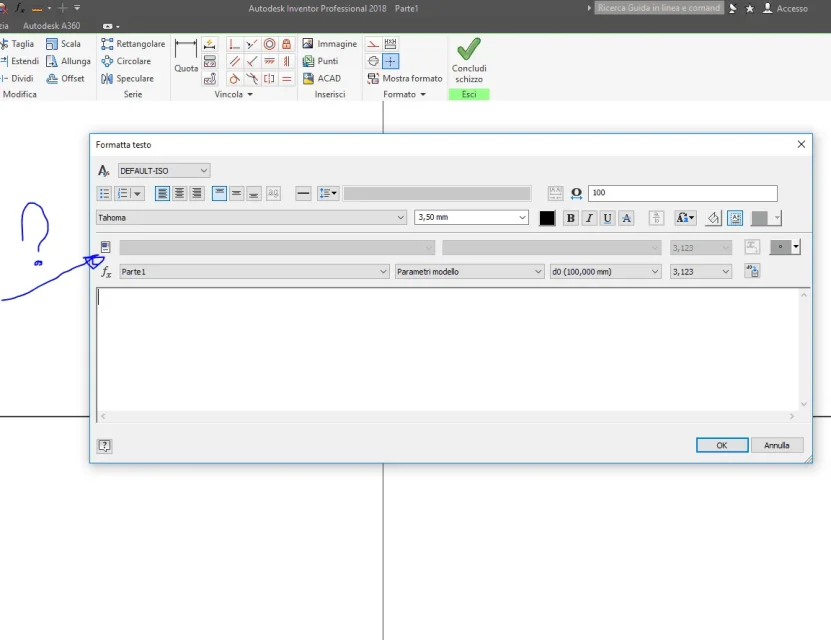Open the d0 (100,000 mm) parameter dropdown
This screenshot has width=831, height=640.
tap(605, 271)
